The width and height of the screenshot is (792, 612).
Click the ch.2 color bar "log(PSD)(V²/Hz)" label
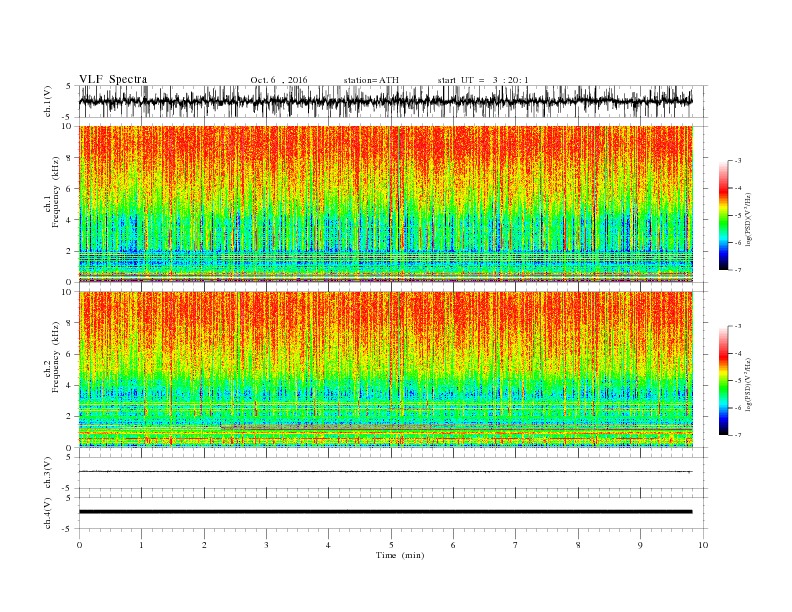[x=748, y=383]
